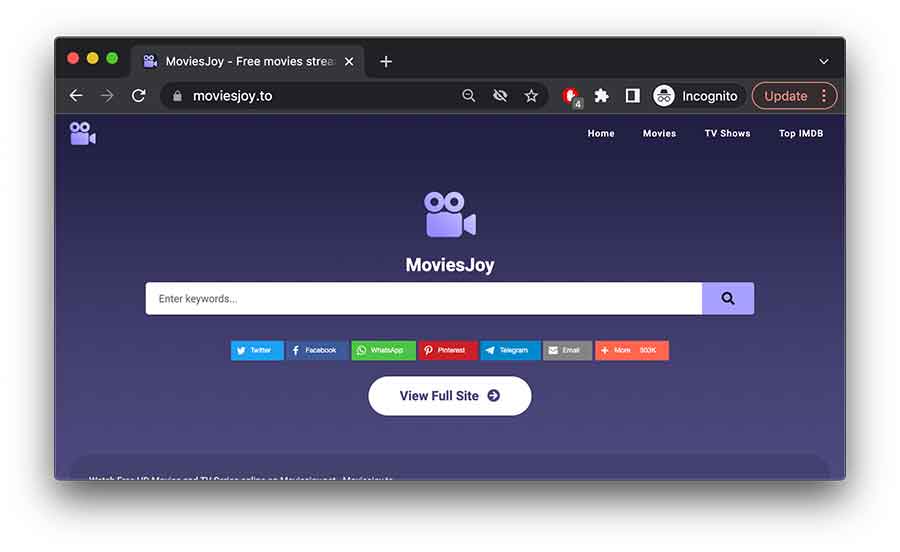Share via the Telegram button
Viewport: 900px width, 552px height.
click(x=510, y=350)
